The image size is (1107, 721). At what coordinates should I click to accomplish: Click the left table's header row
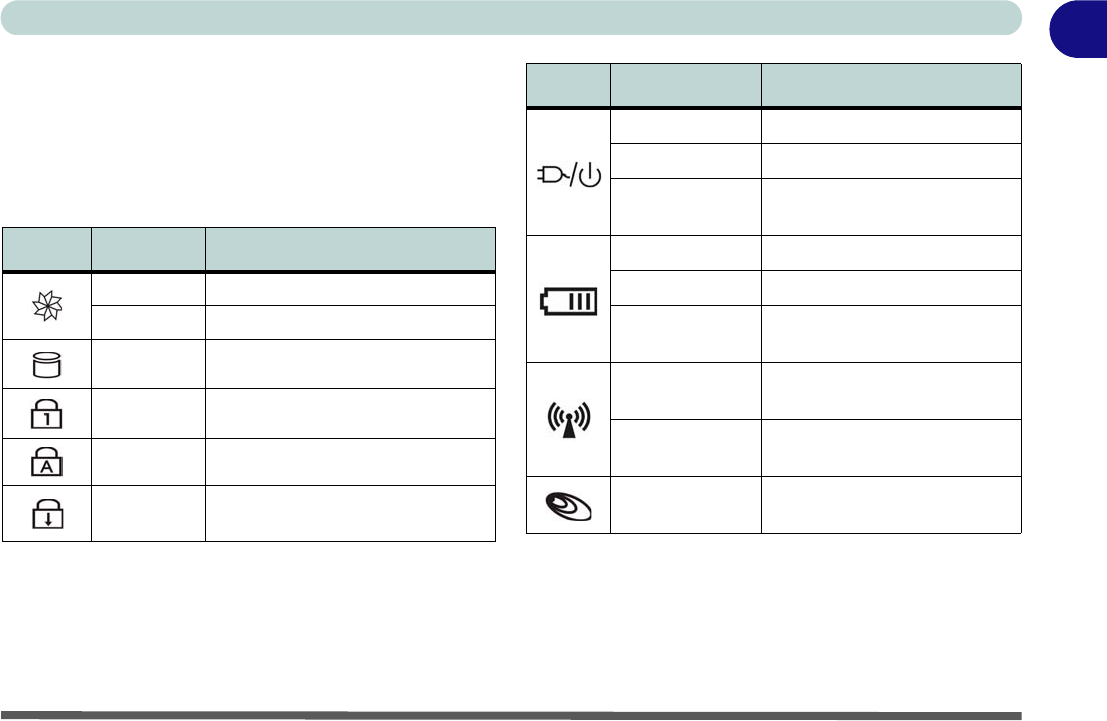(x=248, y=249)
